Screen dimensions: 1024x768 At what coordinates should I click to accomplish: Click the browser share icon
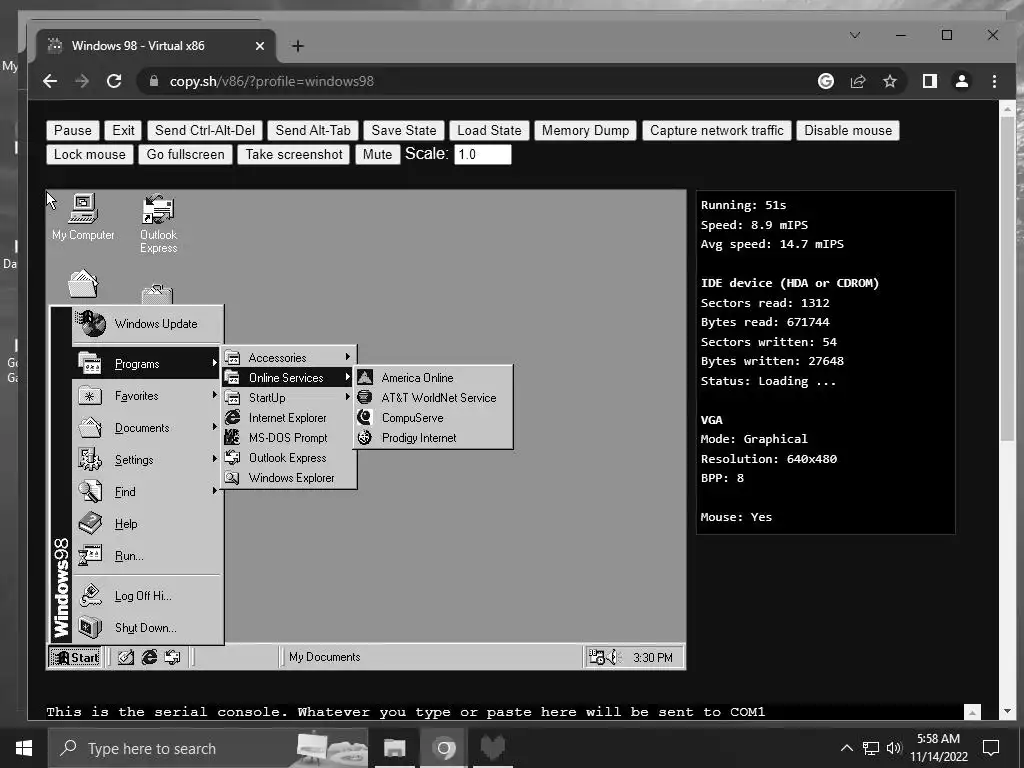857,81
